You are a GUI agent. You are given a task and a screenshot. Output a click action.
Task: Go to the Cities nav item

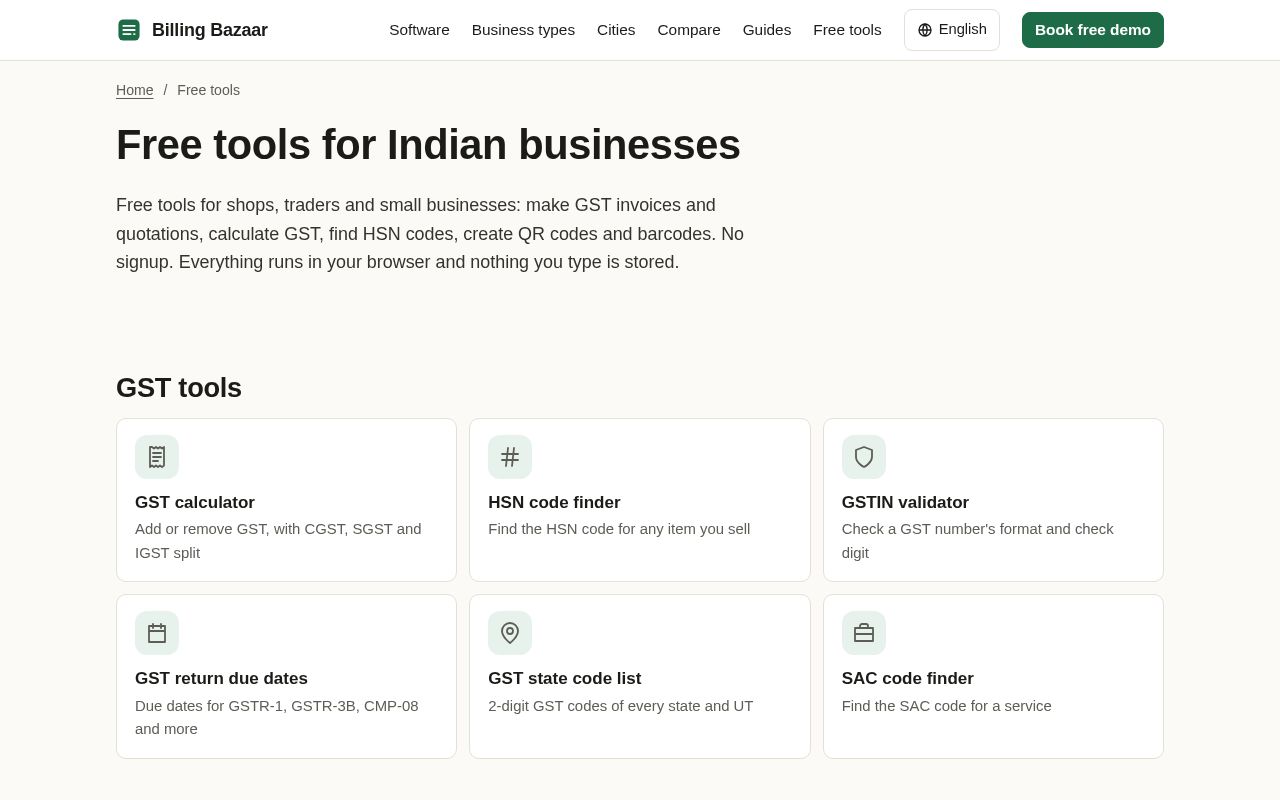click(x=616, y=30)
